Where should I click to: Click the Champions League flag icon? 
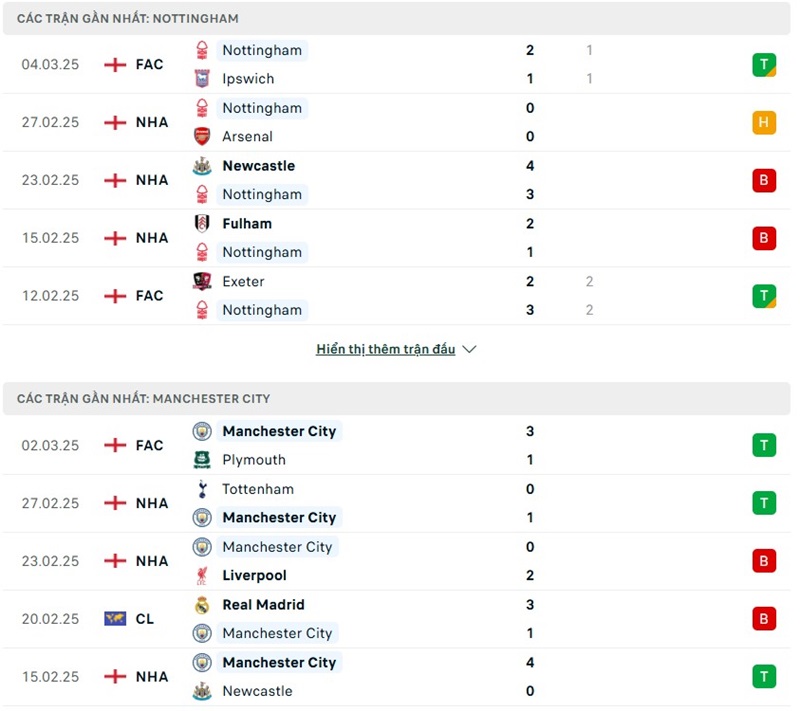point(115,619)
